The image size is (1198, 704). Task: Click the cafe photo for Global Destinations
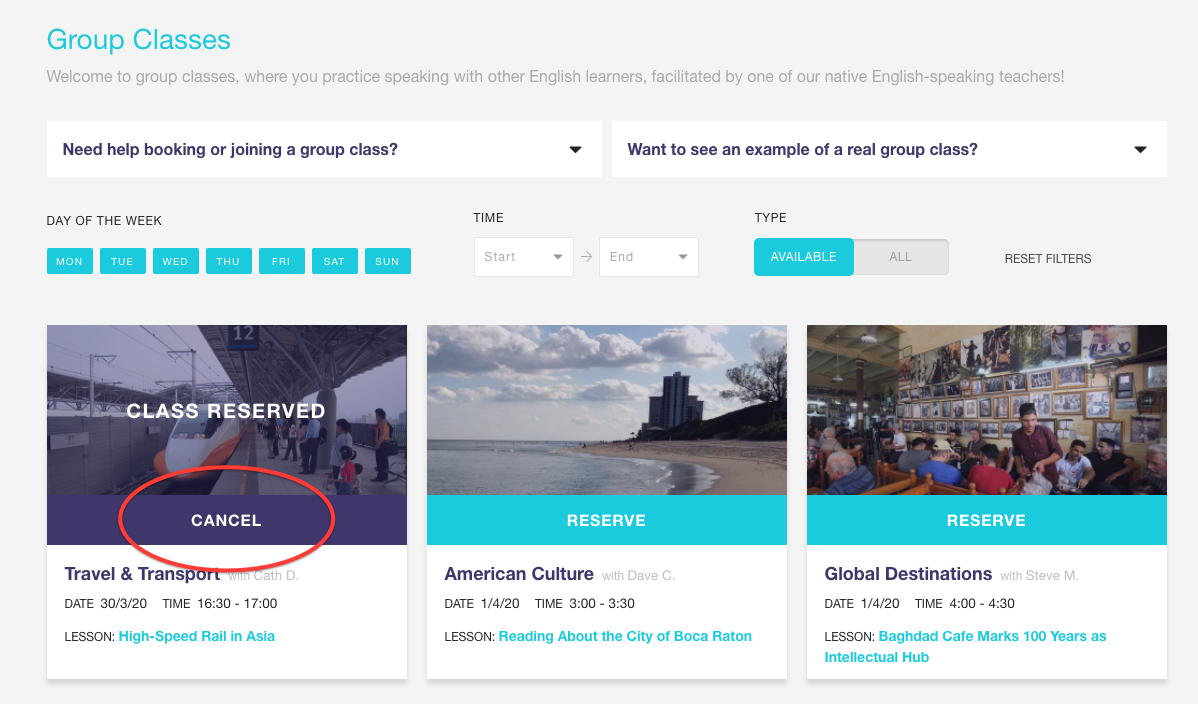coord(986,410)
